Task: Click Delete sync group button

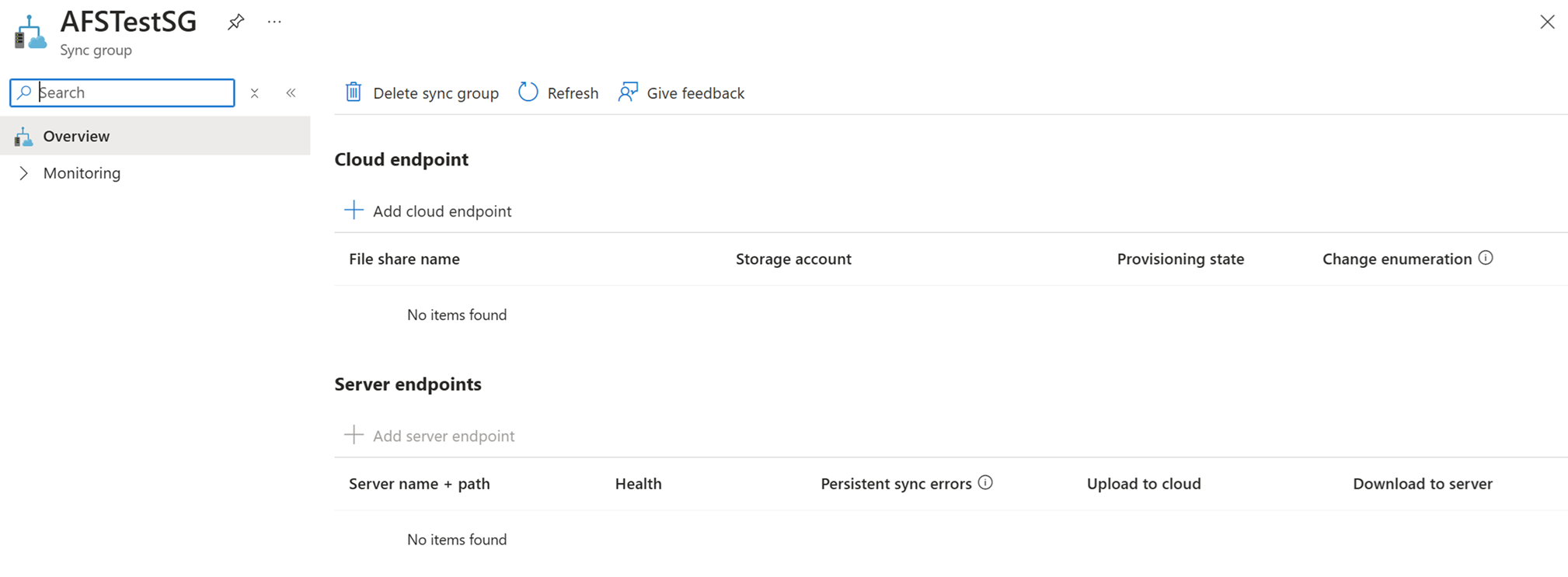Action: (435, 93)
